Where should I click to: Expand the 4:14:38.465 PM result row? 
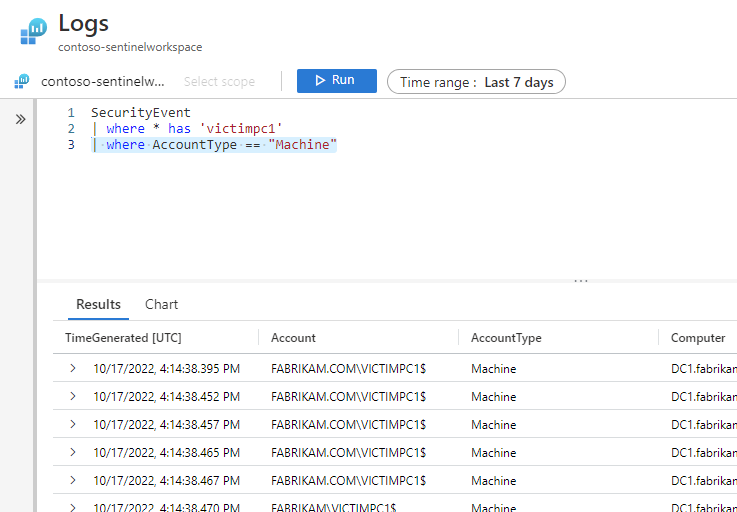73,453
